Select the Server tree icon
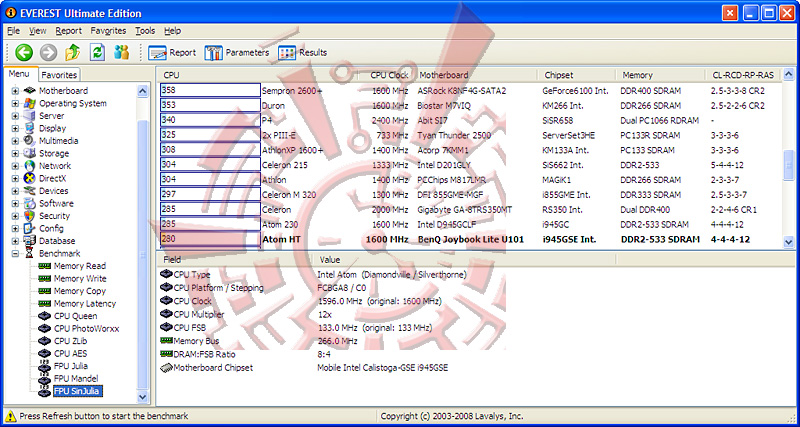The height and width of the screenshot is (427, 800). tap(30, 116)
